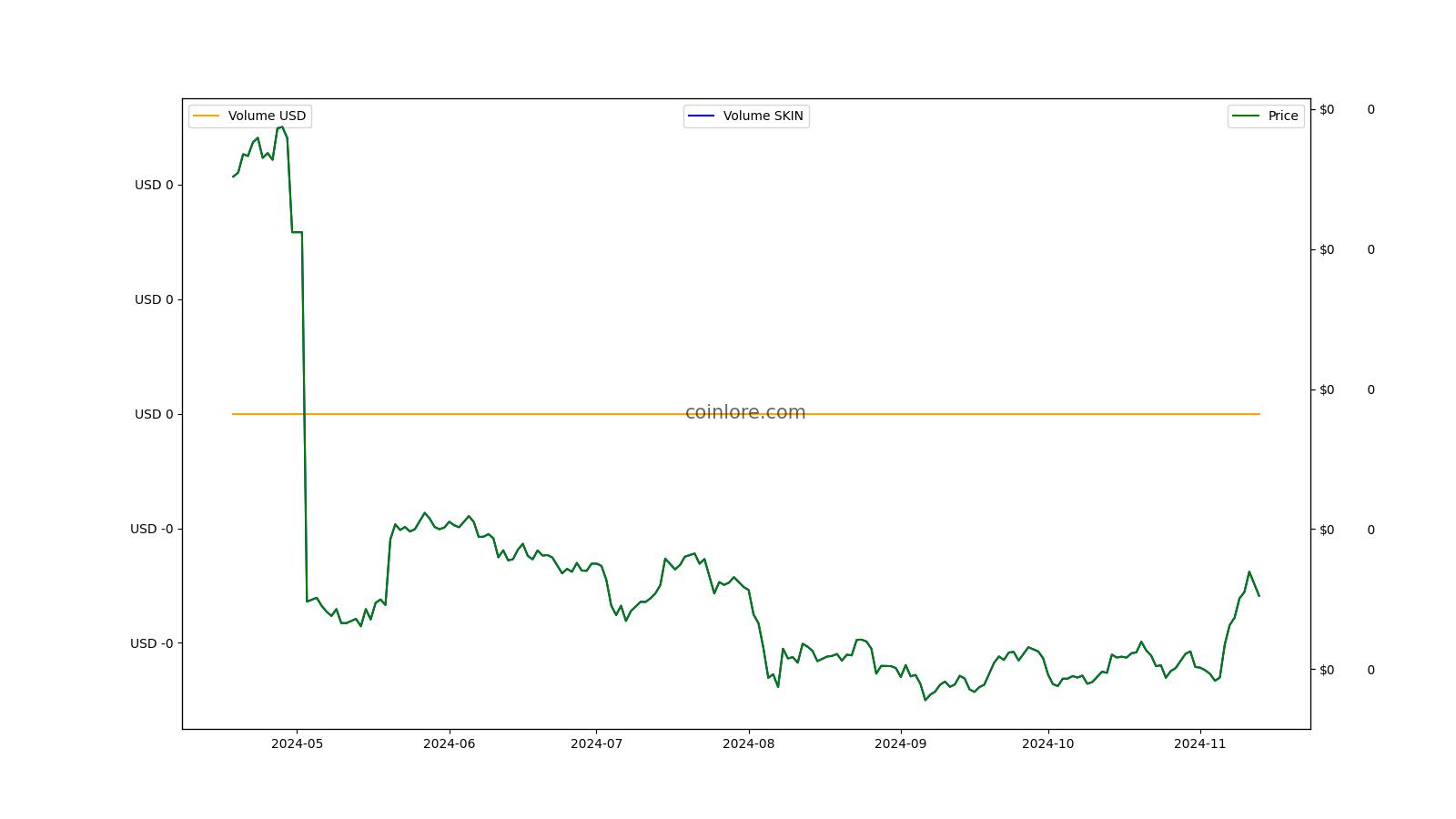The width and height of the screenshot is (1456, 819).
Task: Click the Price legend entry
Action: pos(1266,116)
